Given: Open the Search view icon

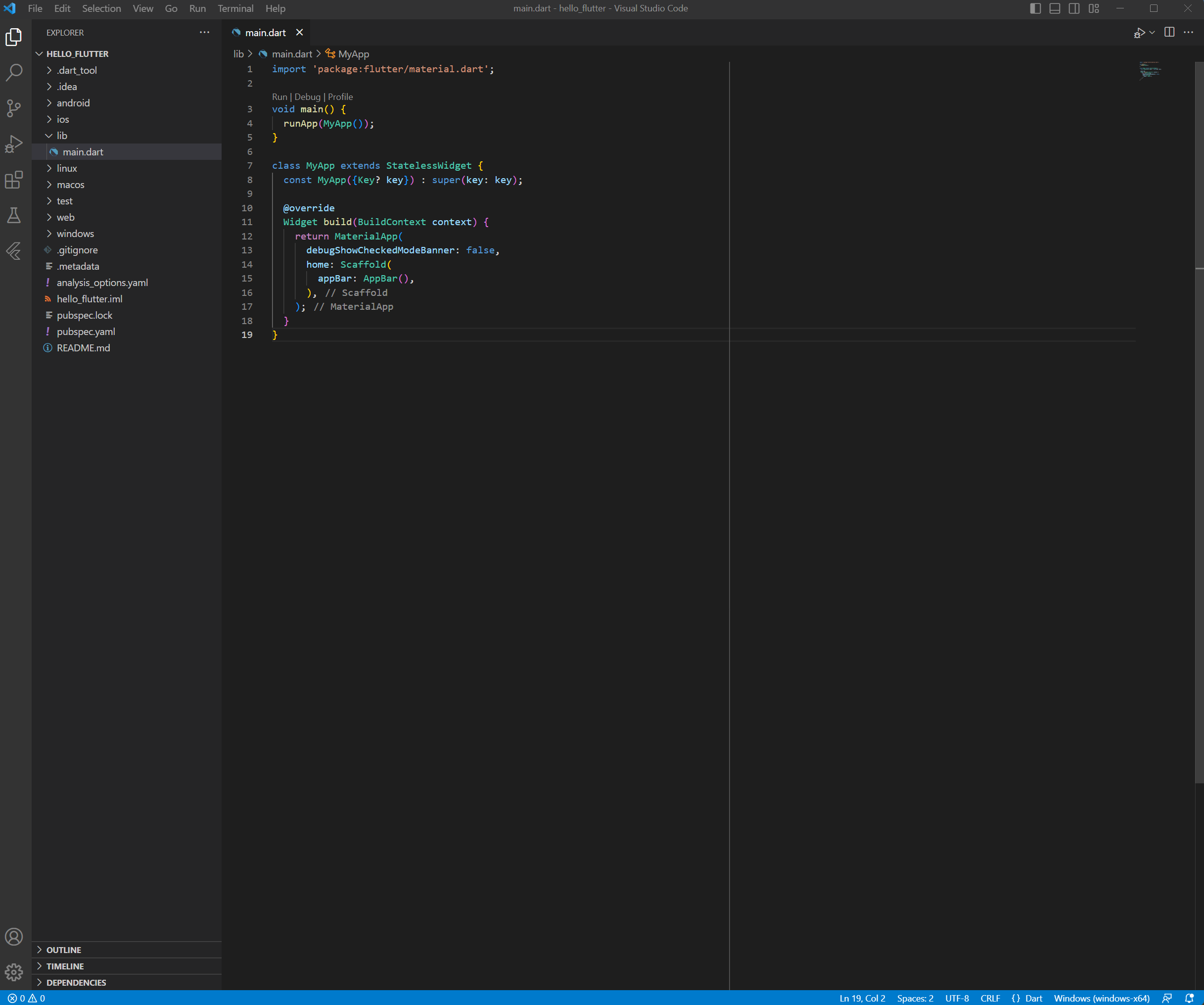Looking at the screenshot, I should pyautogui.click(x=14, y=72).
